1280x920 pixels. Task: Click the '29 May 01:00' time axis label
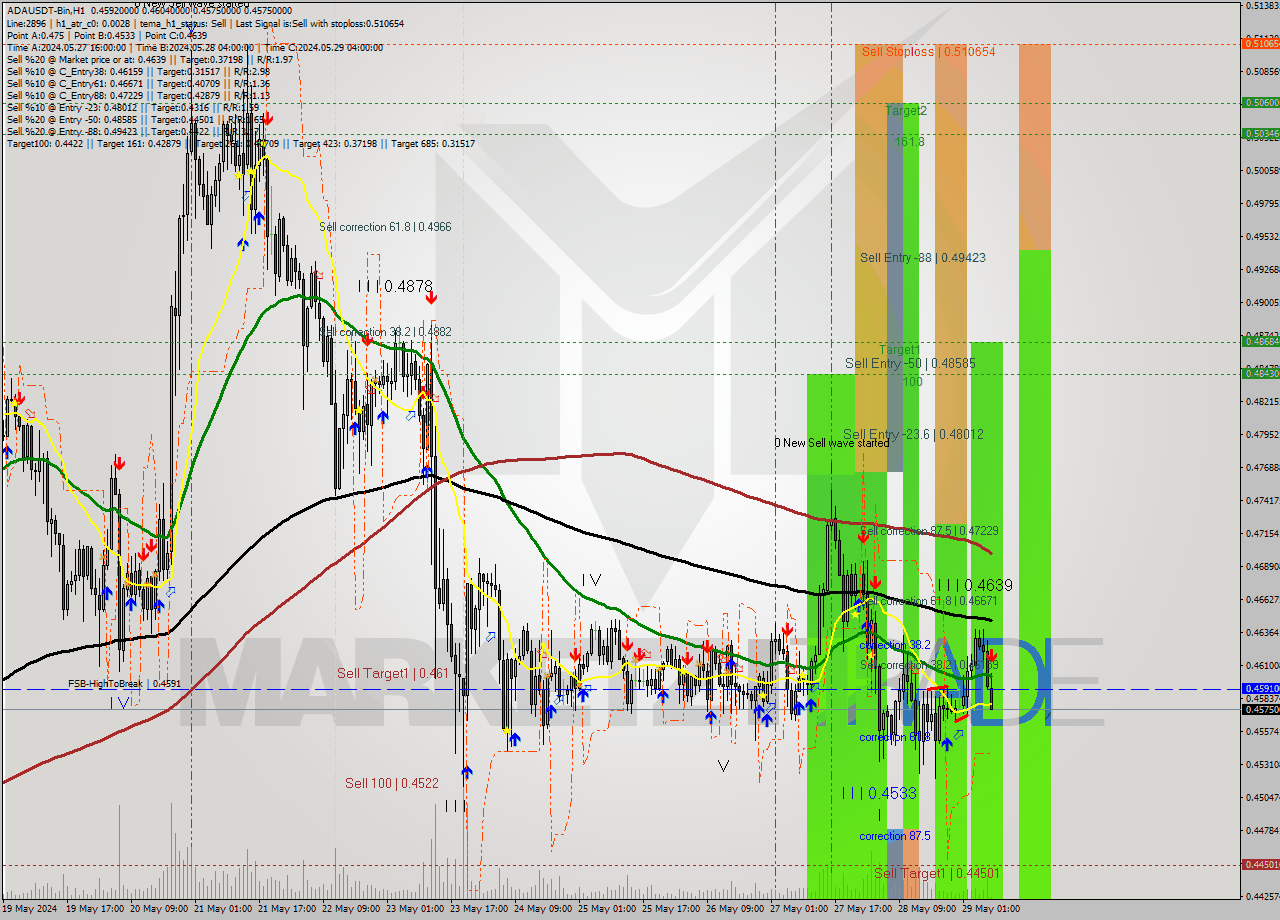click(x=991, y=909)
